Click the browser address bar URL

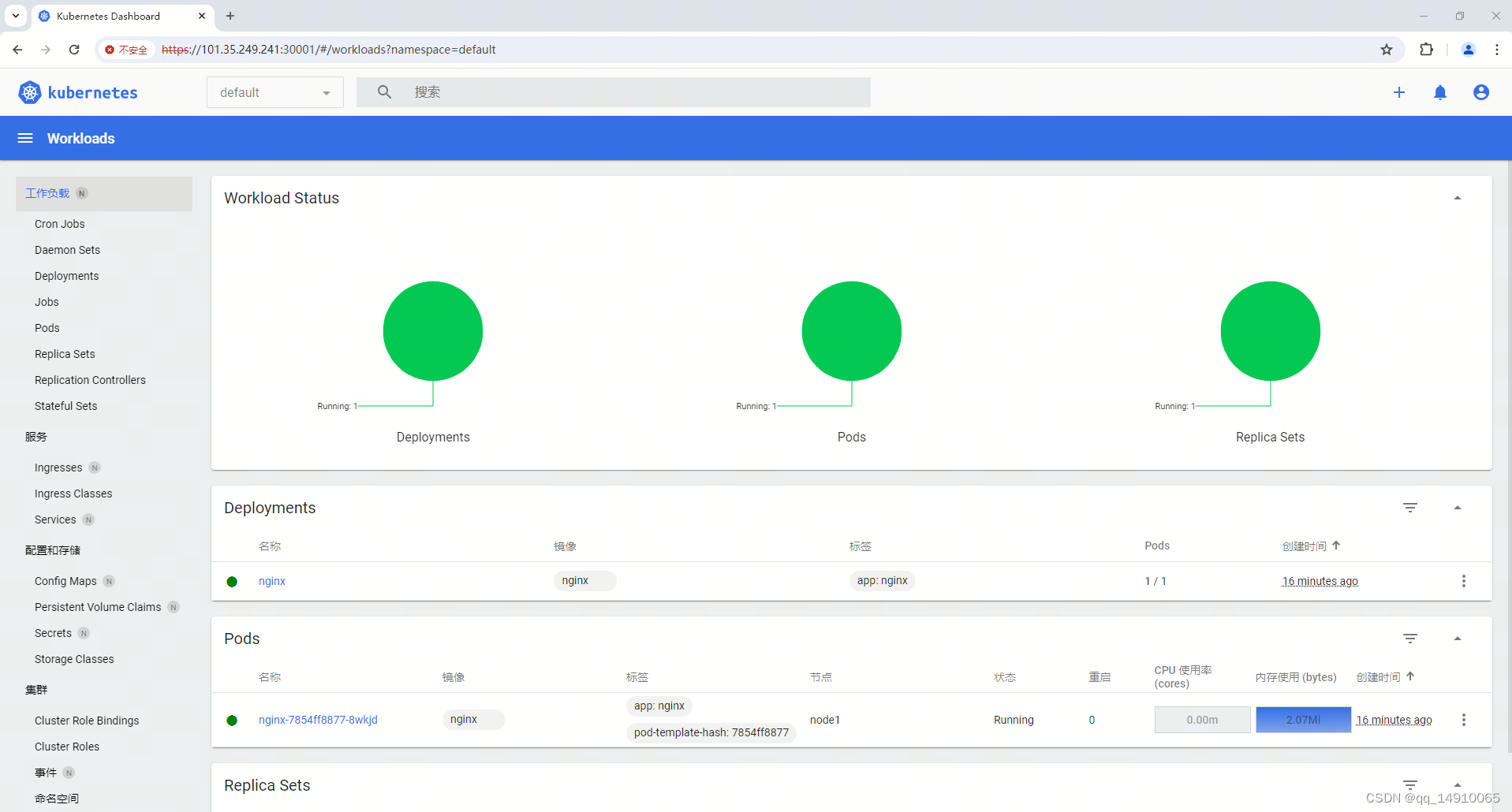point(329,50)
